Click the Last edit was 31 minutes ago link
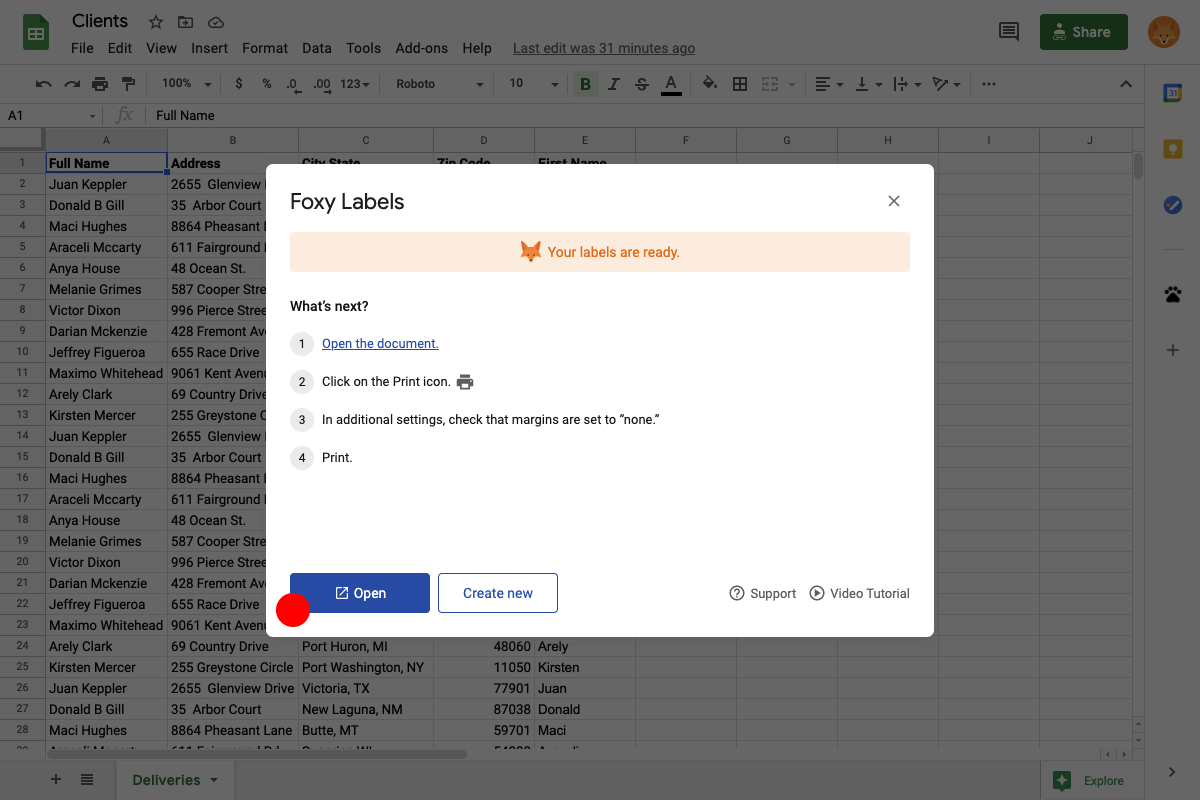 [604, 48]
